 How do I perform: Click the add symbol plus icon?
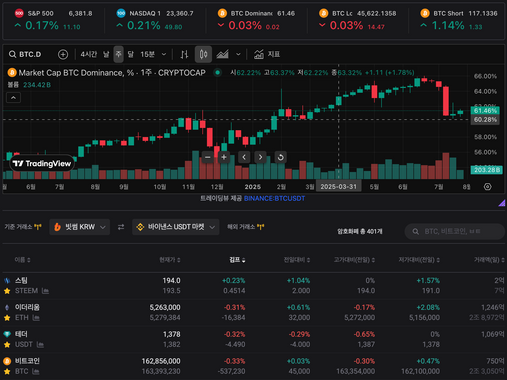coord(63,54)
